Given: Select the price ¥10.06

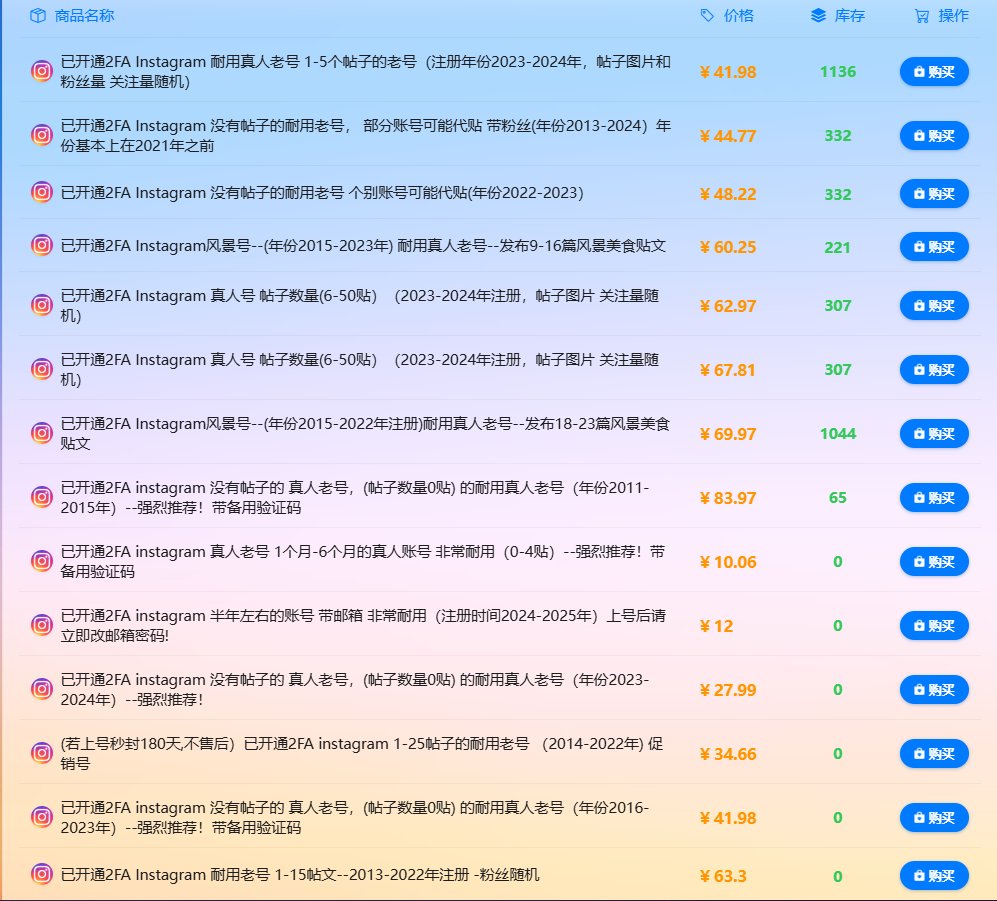Looking at the screenshot, I should [x=727, y=562].
